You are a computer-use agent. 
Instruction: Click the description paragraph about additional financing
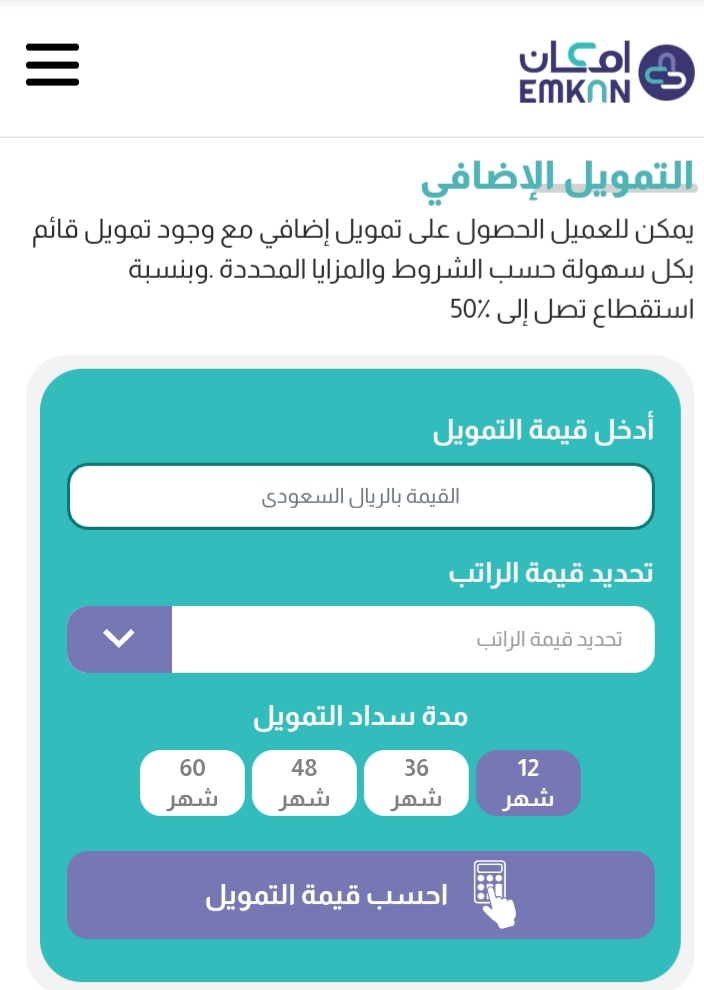[x=363, y=270]
